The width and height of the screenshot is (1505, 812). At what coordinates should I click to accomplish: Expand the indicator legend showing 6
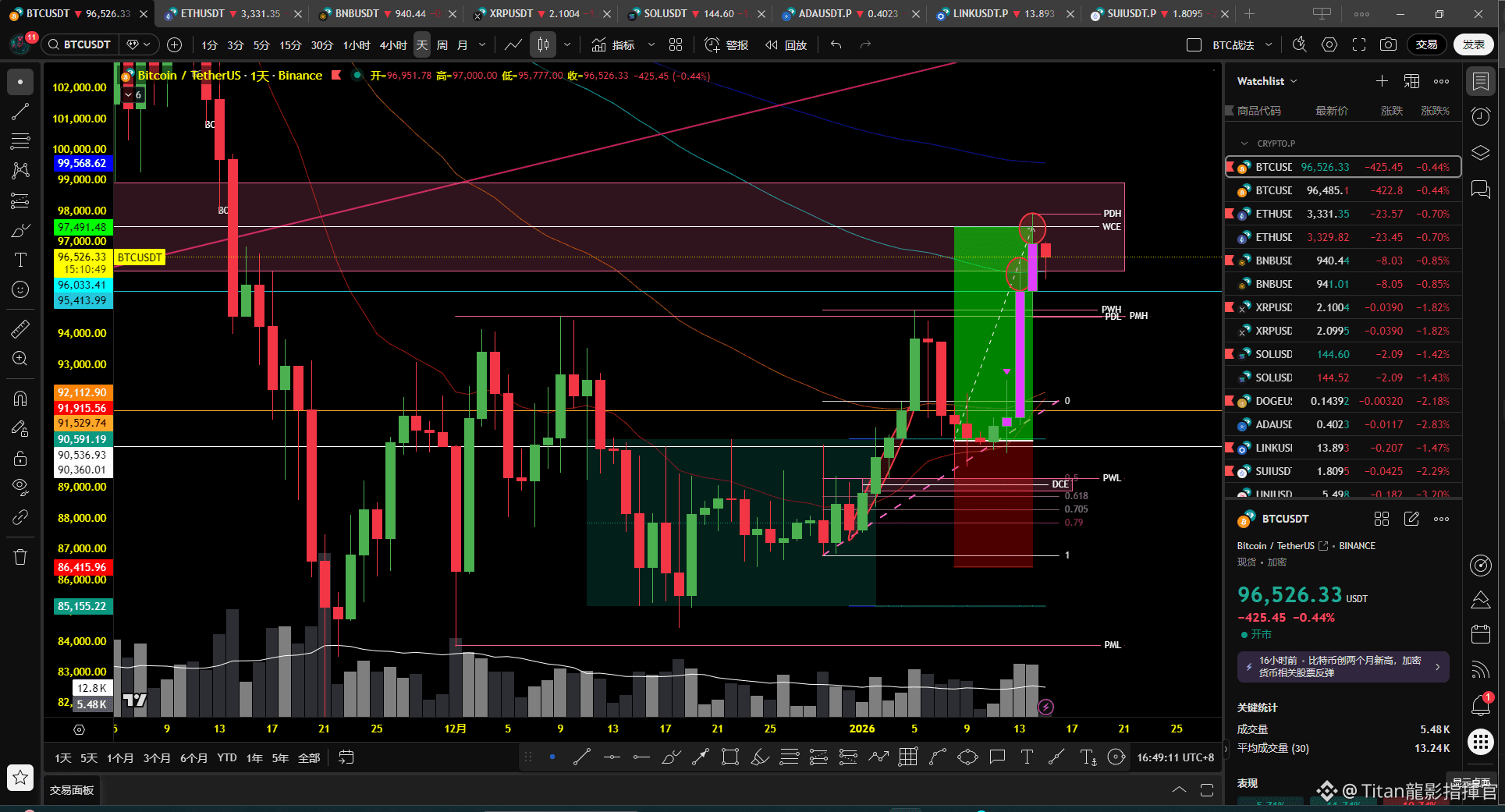pyautogui.click(x=133, y=95)
